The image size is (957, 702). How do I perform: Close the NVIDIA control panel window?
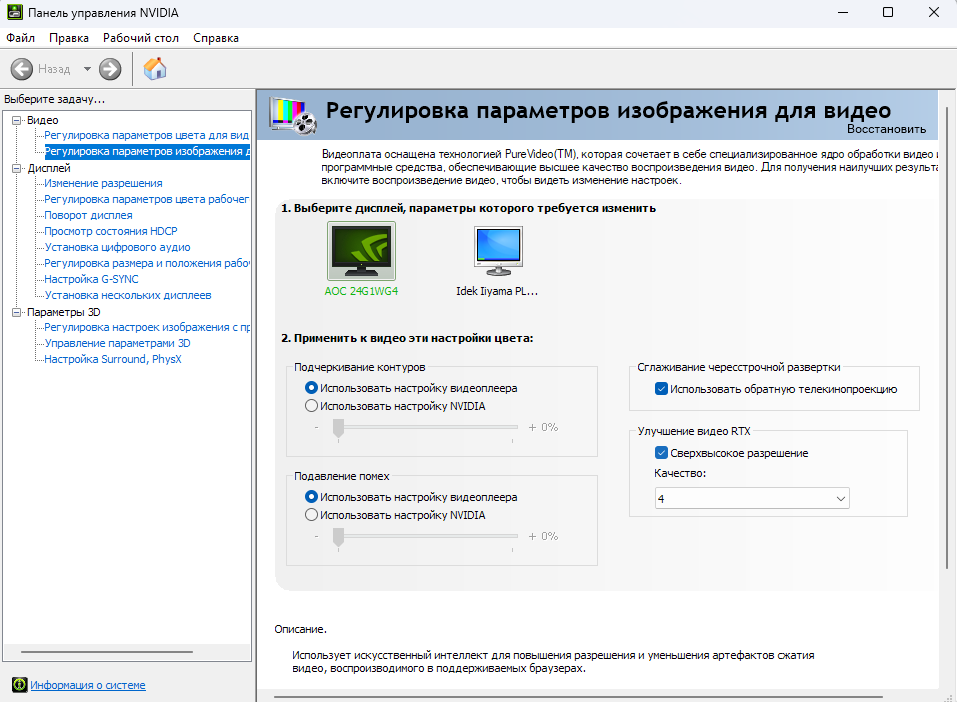934,12
